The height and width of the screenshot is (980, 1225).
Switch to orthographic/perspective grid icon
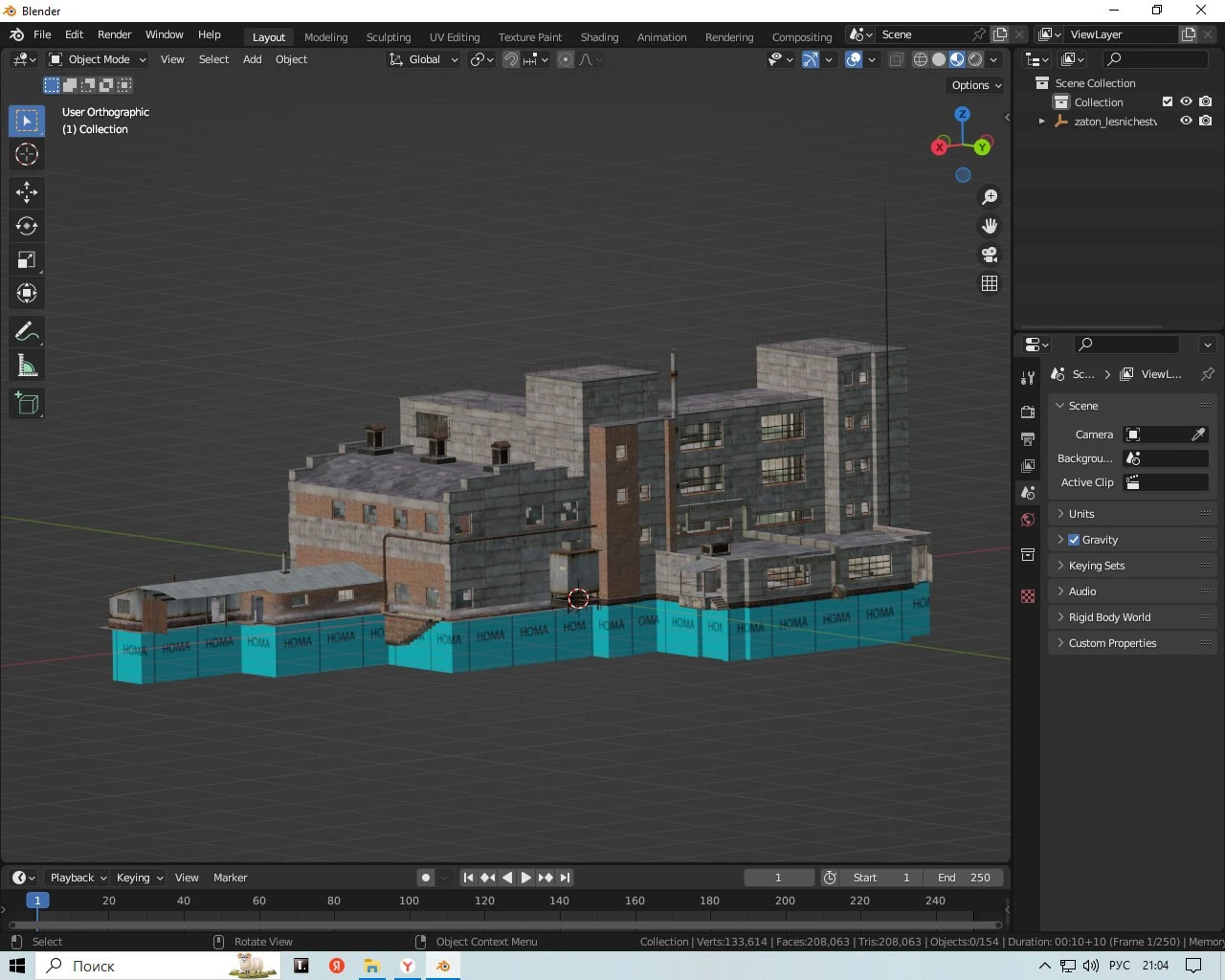[x=990, y=283]
